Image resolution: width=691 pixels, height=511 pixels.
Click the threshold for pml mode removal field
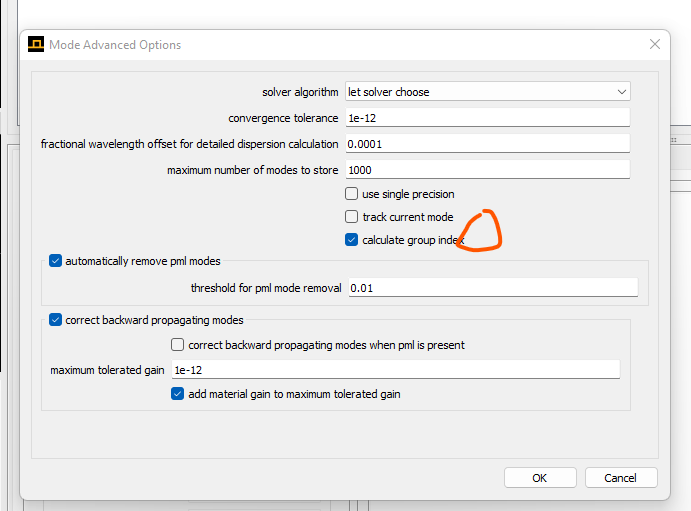[x=493, y=288]
